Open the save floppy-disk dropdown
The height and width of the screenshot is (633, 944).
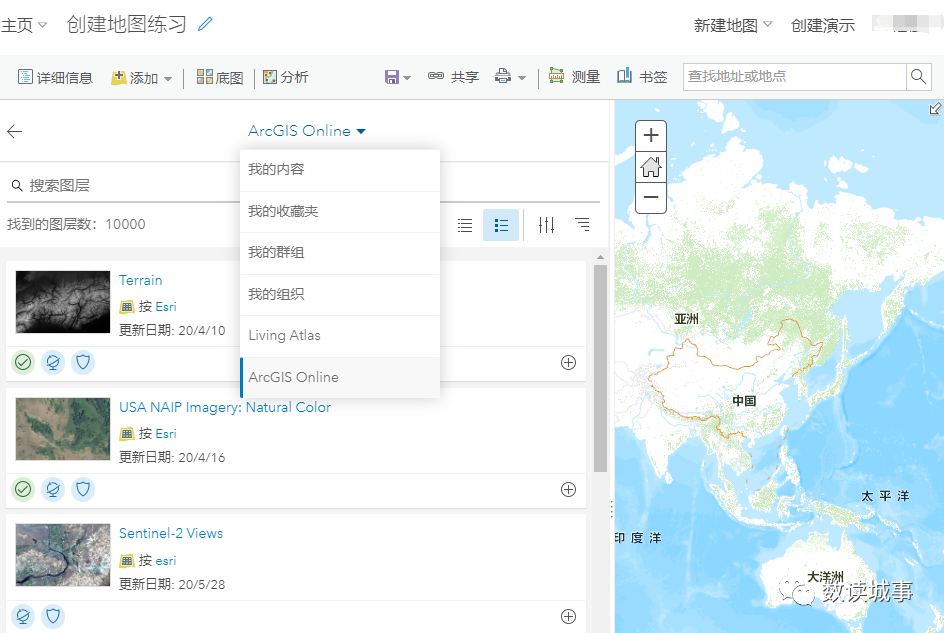pyautogui.click(x=397, y=77)
